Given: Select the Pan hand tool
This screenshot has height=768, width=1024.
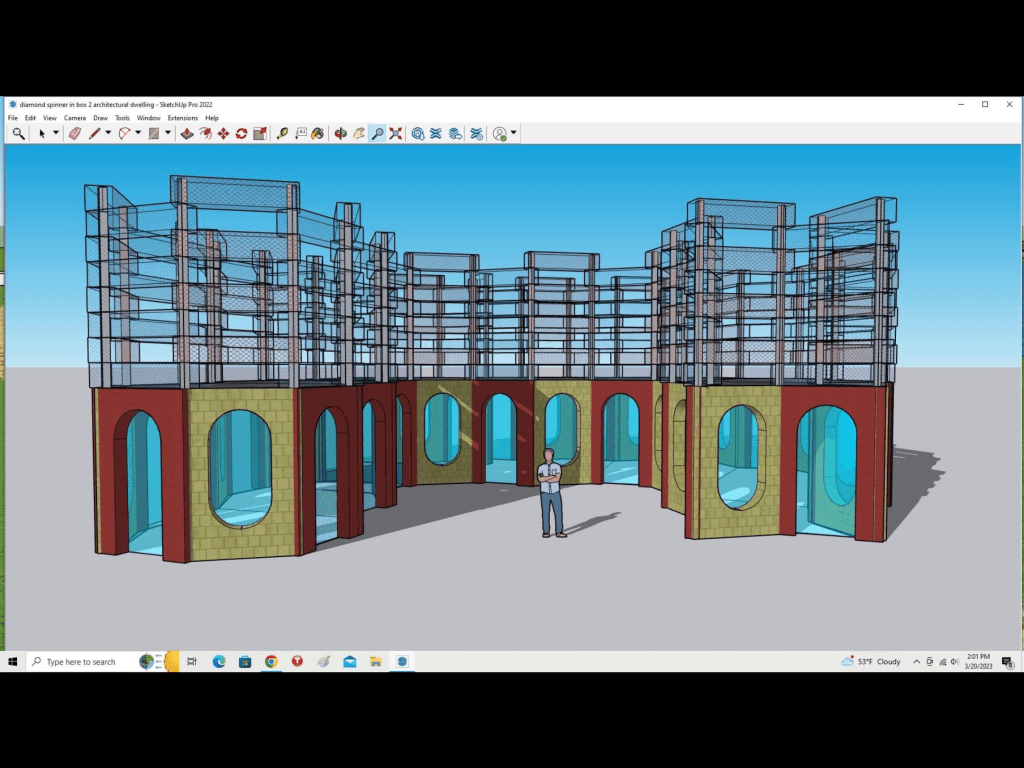Looking at the screenshot, I should click(359, 133).
